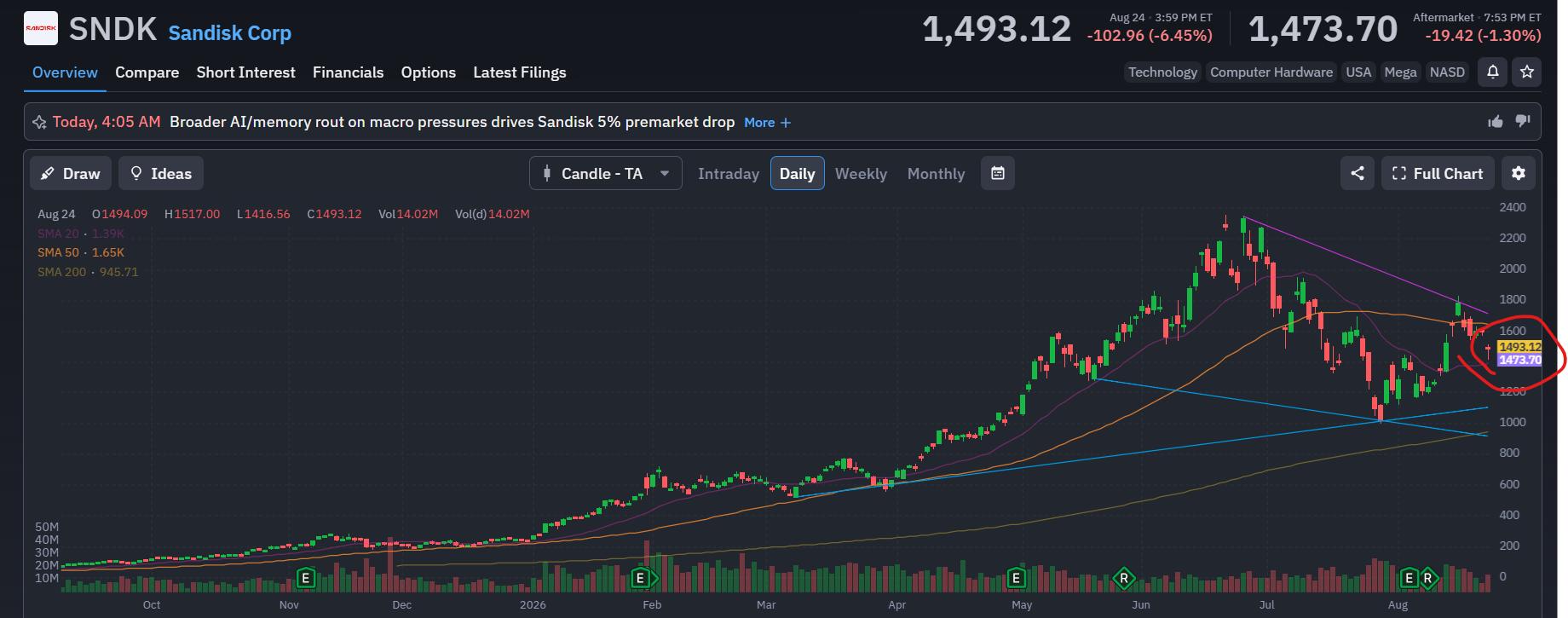Image resolution: width=1568 pixels, height=618 pixels.
Task: Click the Aug 24 date in chart legend
Action: 56,214
